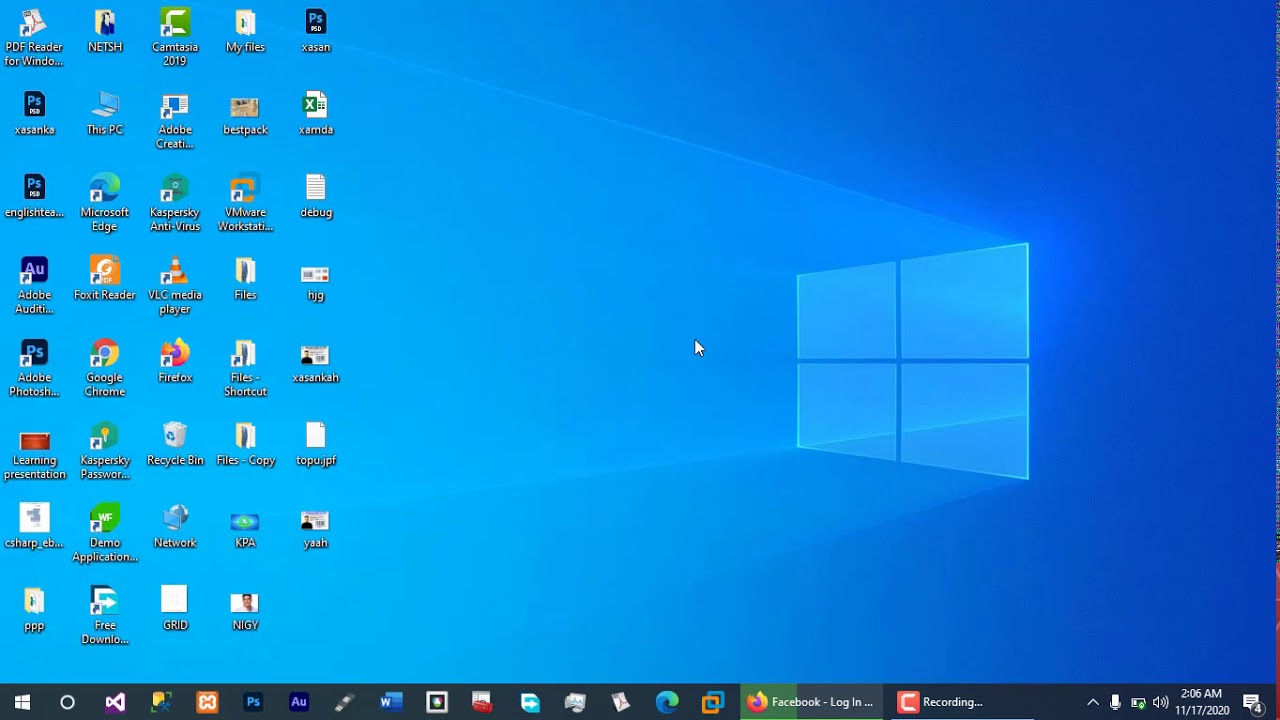Launch Adobe Audition from the desktop
Image resolution: width=1280 pixels, height=720 pixels.
pyautogui.click(x=34, y=287)
